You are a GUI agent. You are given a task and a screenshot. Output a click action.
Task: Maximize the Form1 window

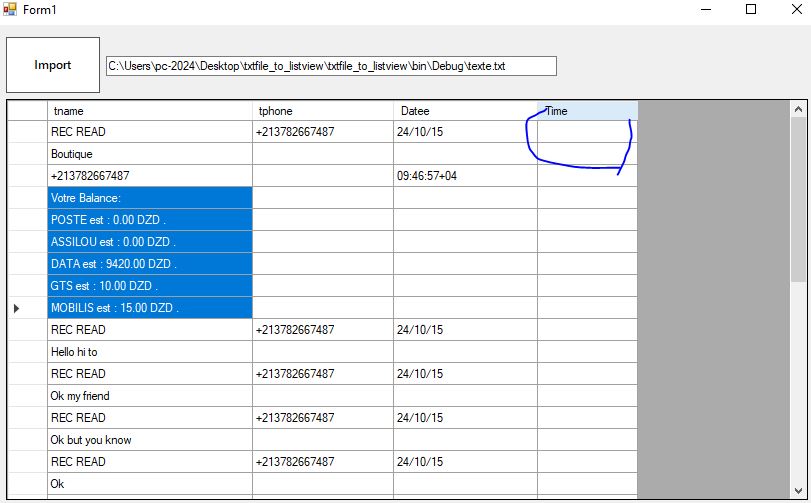coord(751,10)
